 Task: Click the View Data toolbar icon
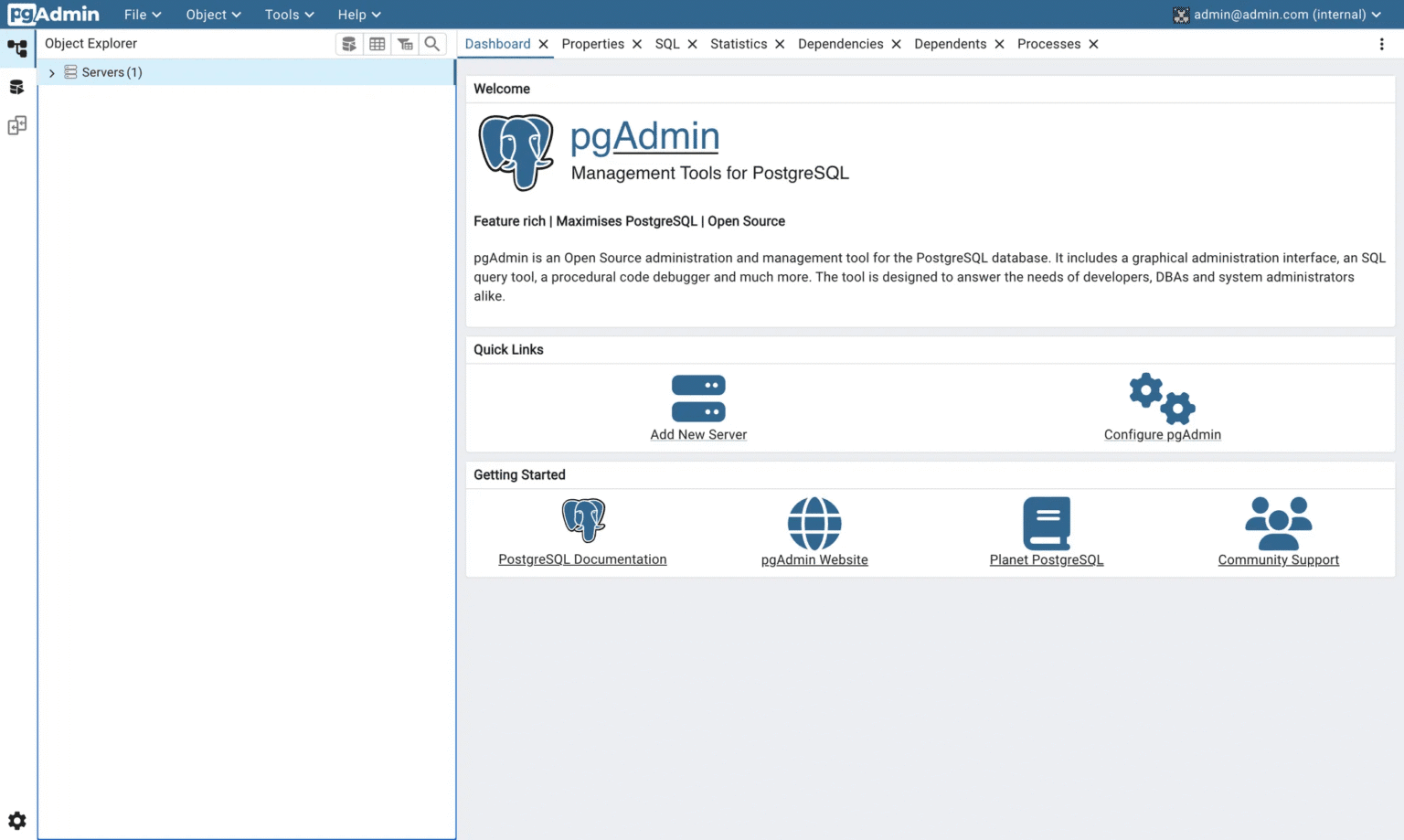pos(377,43)
